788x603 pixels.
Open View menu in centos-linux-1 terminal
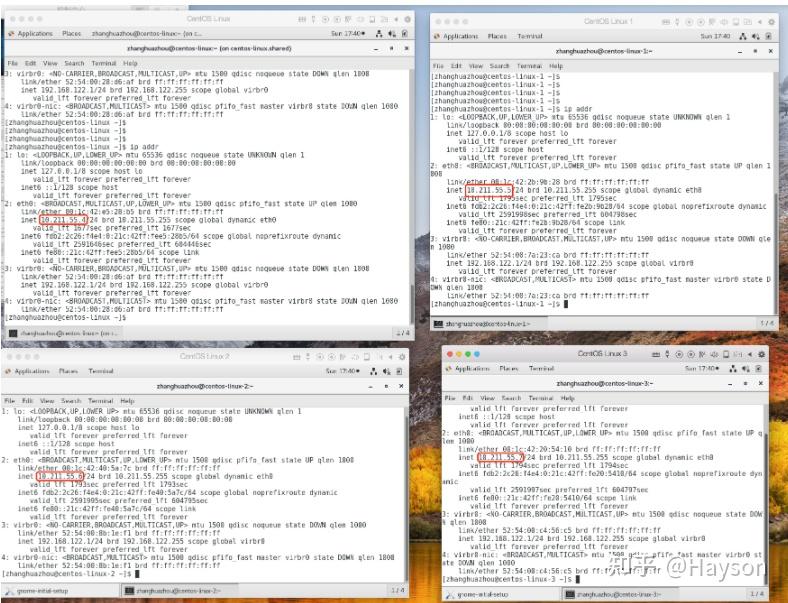(x=475, y=66)
